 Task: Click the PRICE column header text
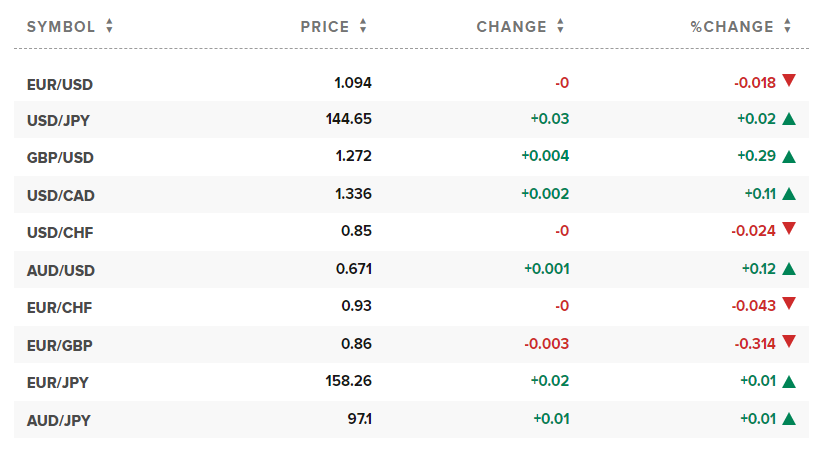[x=325, y=27]
